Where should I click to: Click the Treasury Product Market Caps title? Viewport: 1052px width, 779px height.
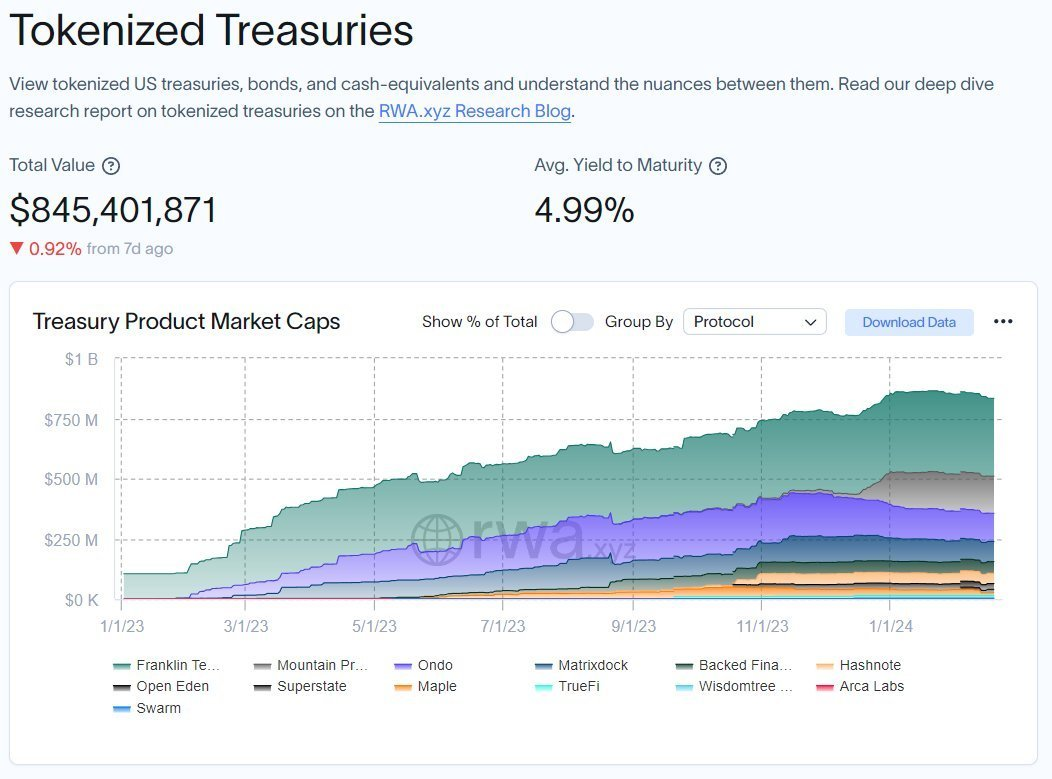tap(187, 321)
